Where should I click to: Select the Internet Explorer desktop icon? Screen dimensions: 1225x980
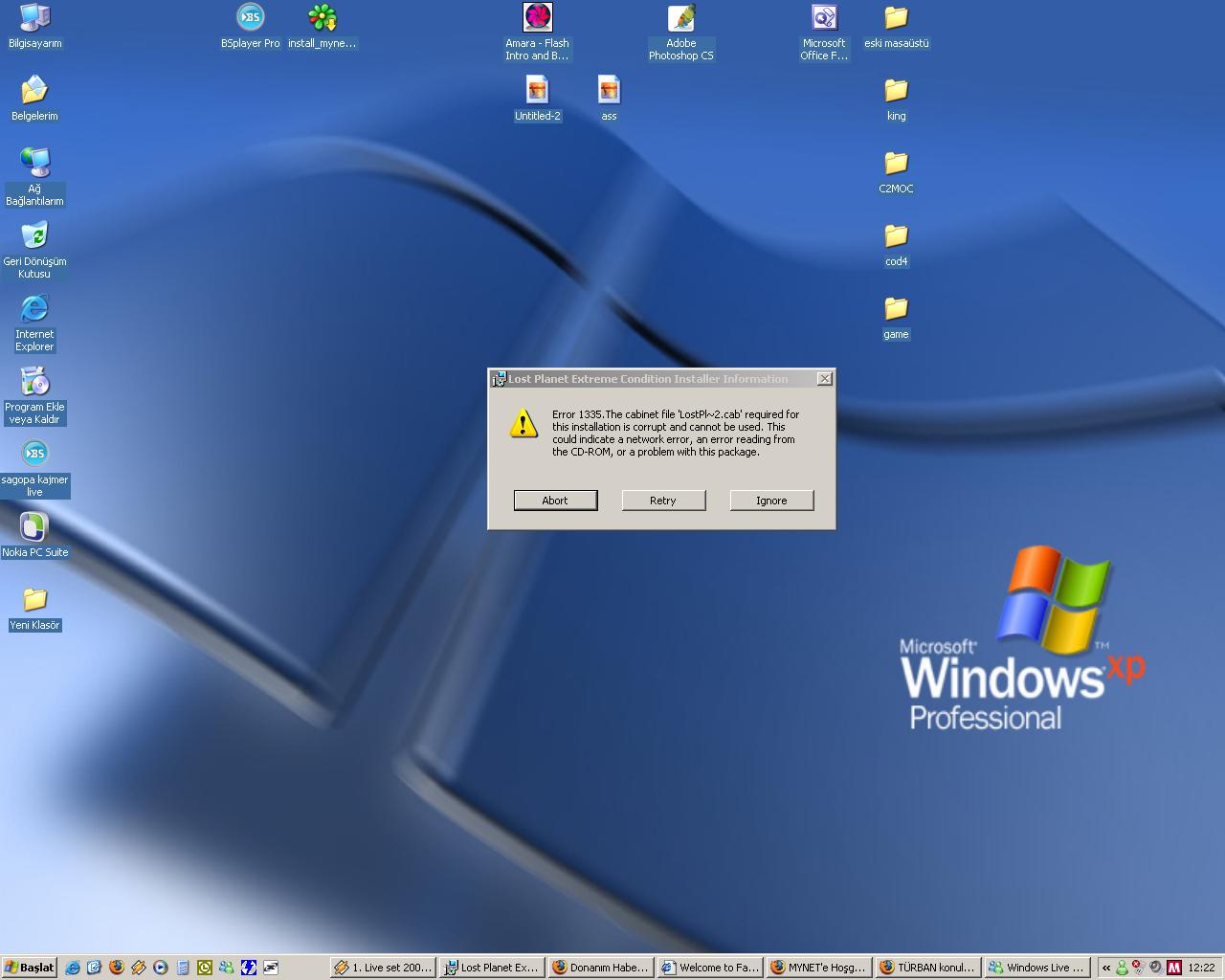pos(34,323)
